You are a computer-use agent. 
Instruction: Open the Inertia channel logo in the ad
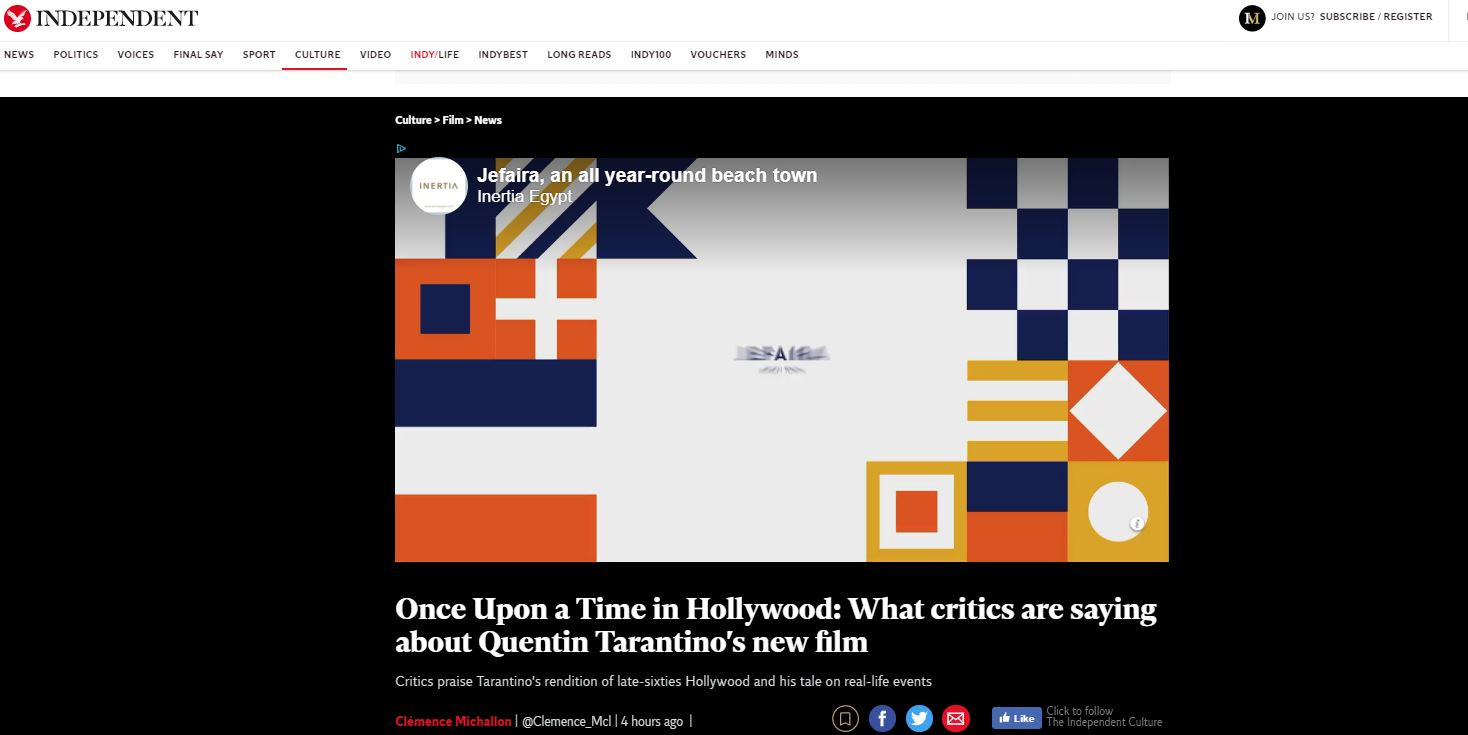[x=439, y=186]
